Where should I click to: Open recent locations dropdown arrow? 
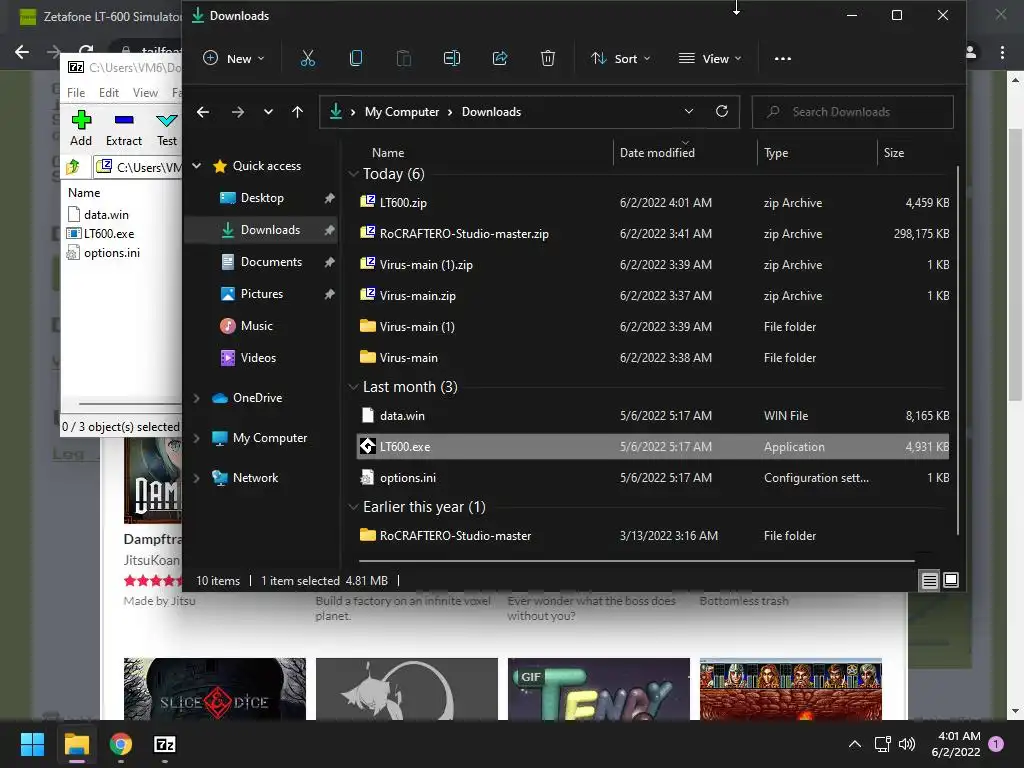pyautogui.click(x=268, y=112)
